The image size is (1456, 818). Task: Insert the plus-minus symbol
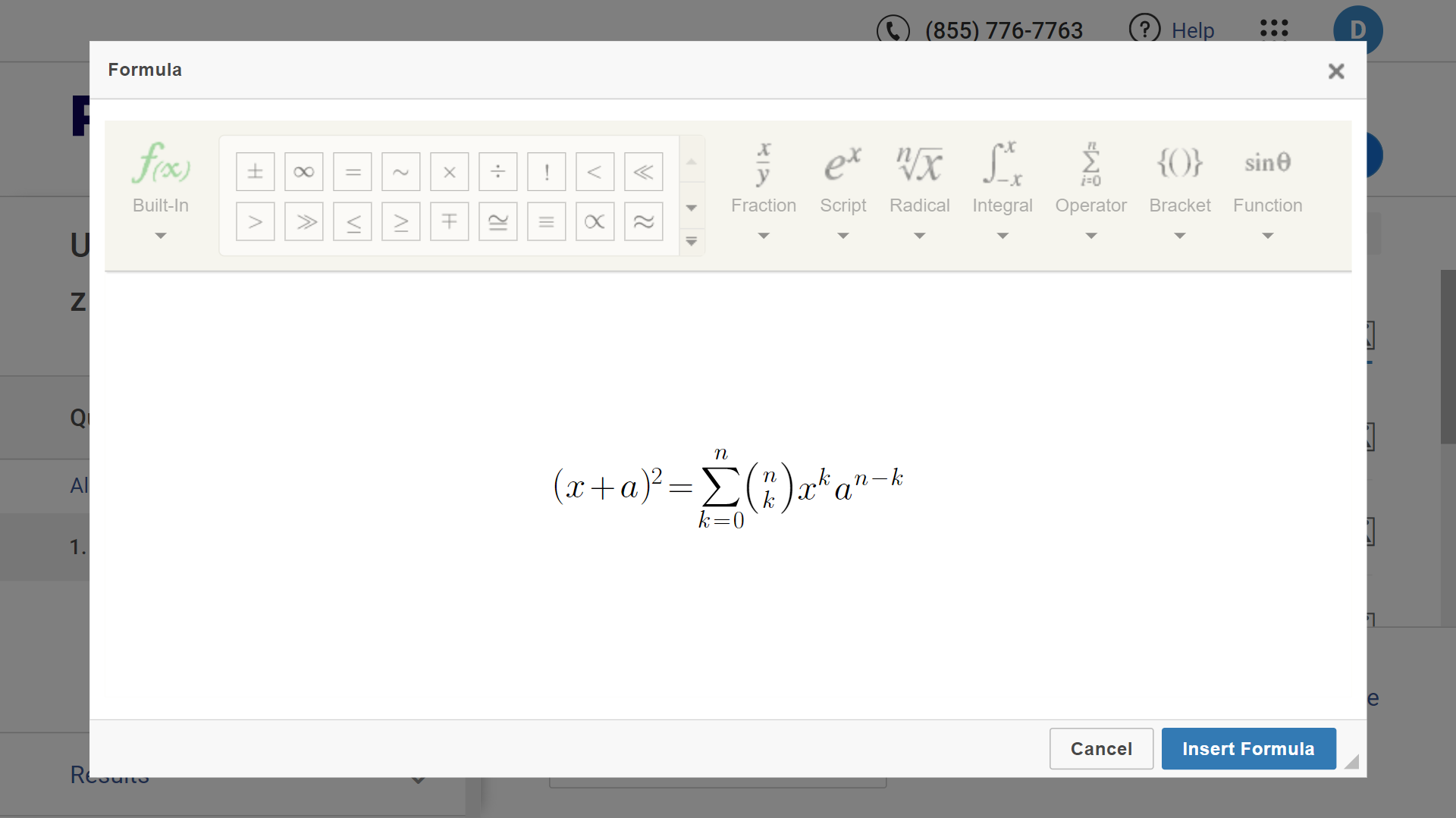tap(255, 172)
